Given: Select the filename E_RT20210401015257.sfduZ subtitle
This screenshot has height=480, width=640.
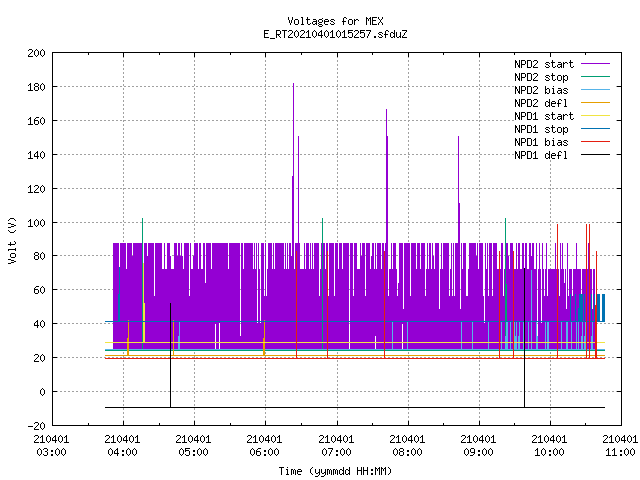Looking at the screenshot, I should (x=335, y=34).
